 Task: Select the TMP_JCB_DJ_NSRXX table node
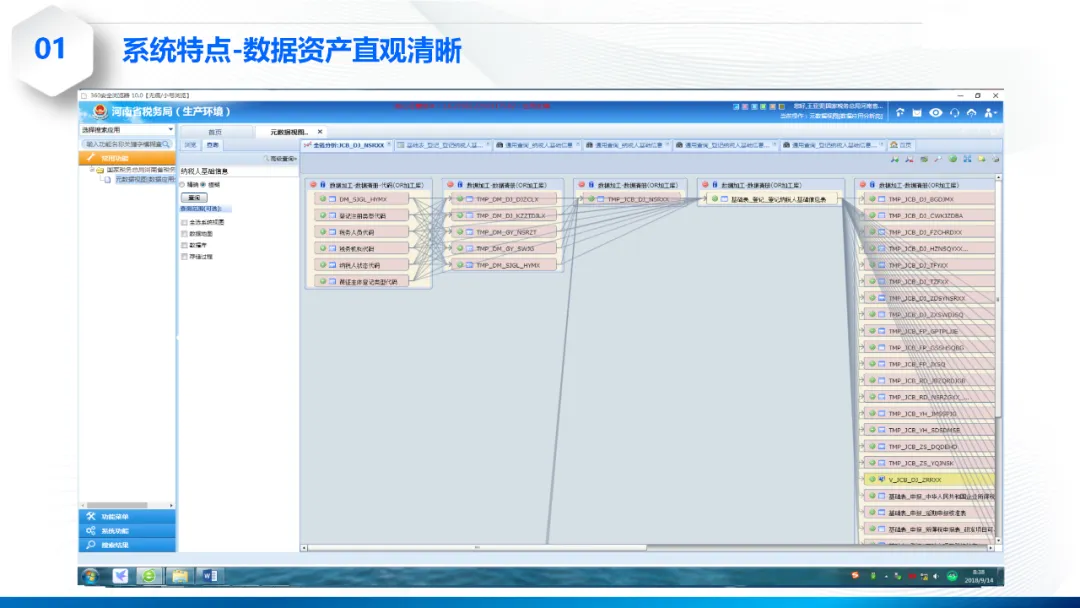632,199
